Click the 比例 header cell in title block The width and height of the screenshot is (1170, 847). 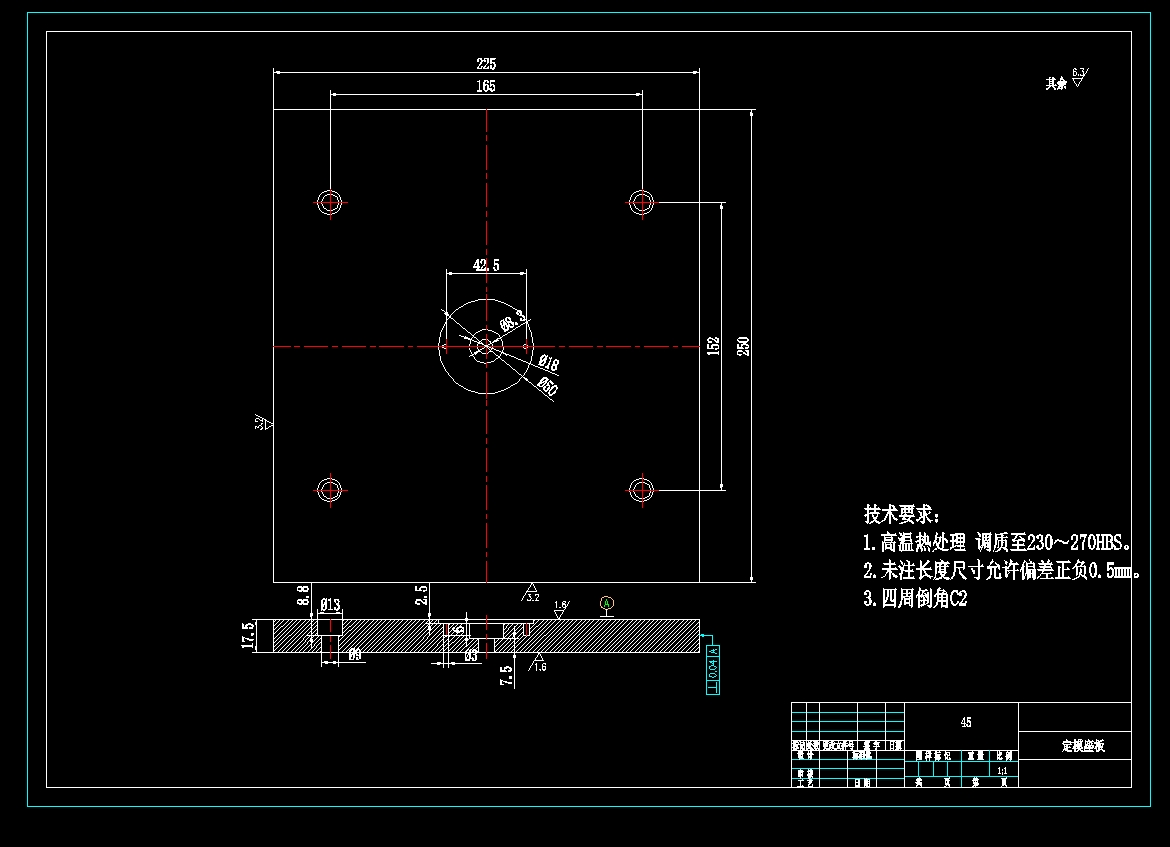pos(1004,756)
